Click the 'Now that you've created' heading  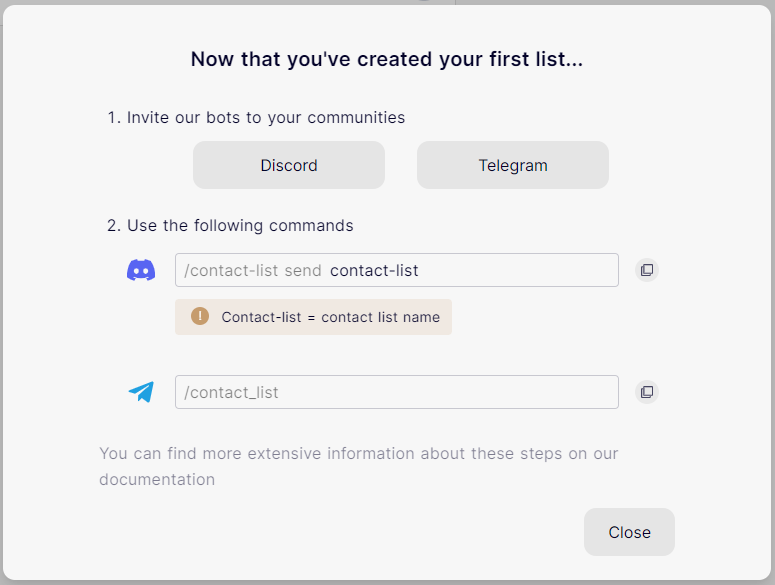click(x=387, y=60)
